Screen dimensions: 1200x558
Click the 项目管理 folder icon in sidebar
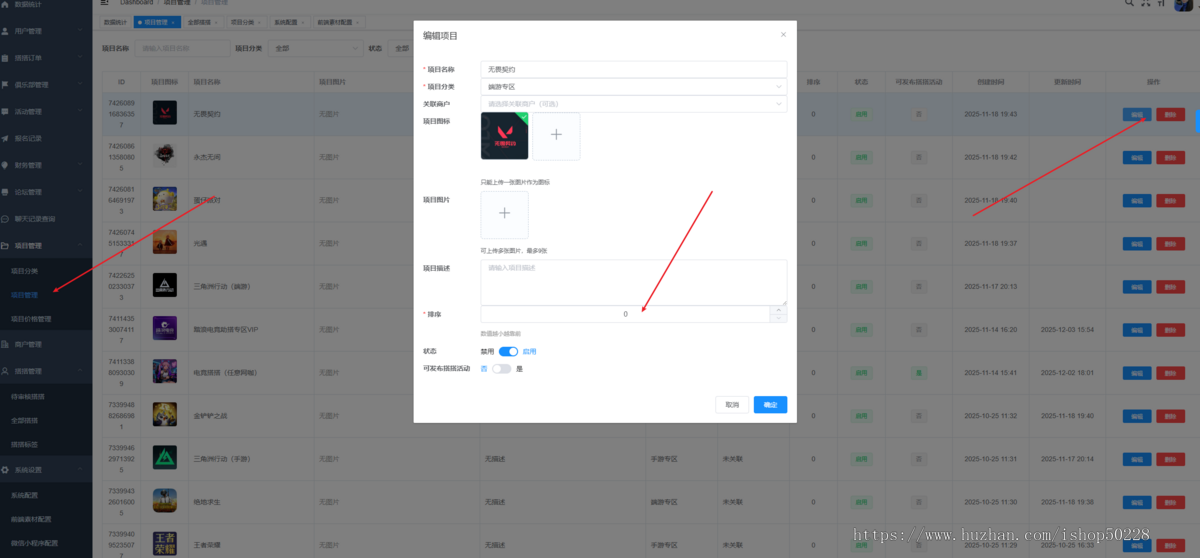pyautogui.click(x=6, y=245)
